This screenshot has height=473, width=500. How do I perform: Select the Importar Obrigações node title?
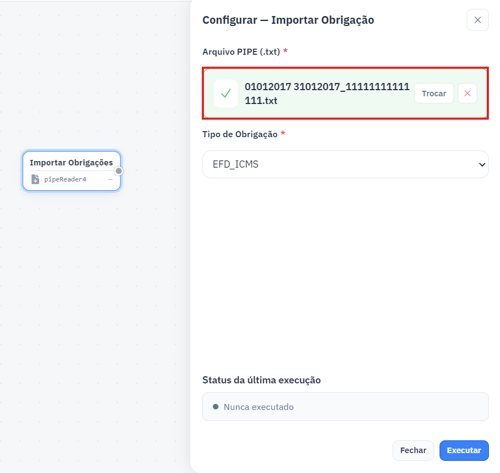tap(71, 163)
